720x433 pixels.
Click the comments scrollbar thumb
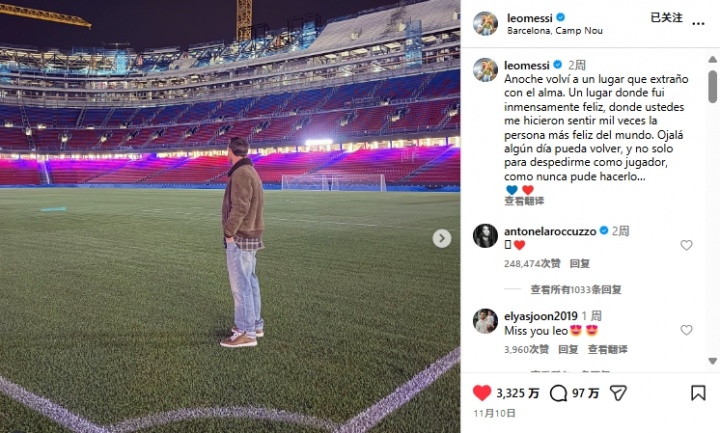pyautogui.click(x=712, y=86)
